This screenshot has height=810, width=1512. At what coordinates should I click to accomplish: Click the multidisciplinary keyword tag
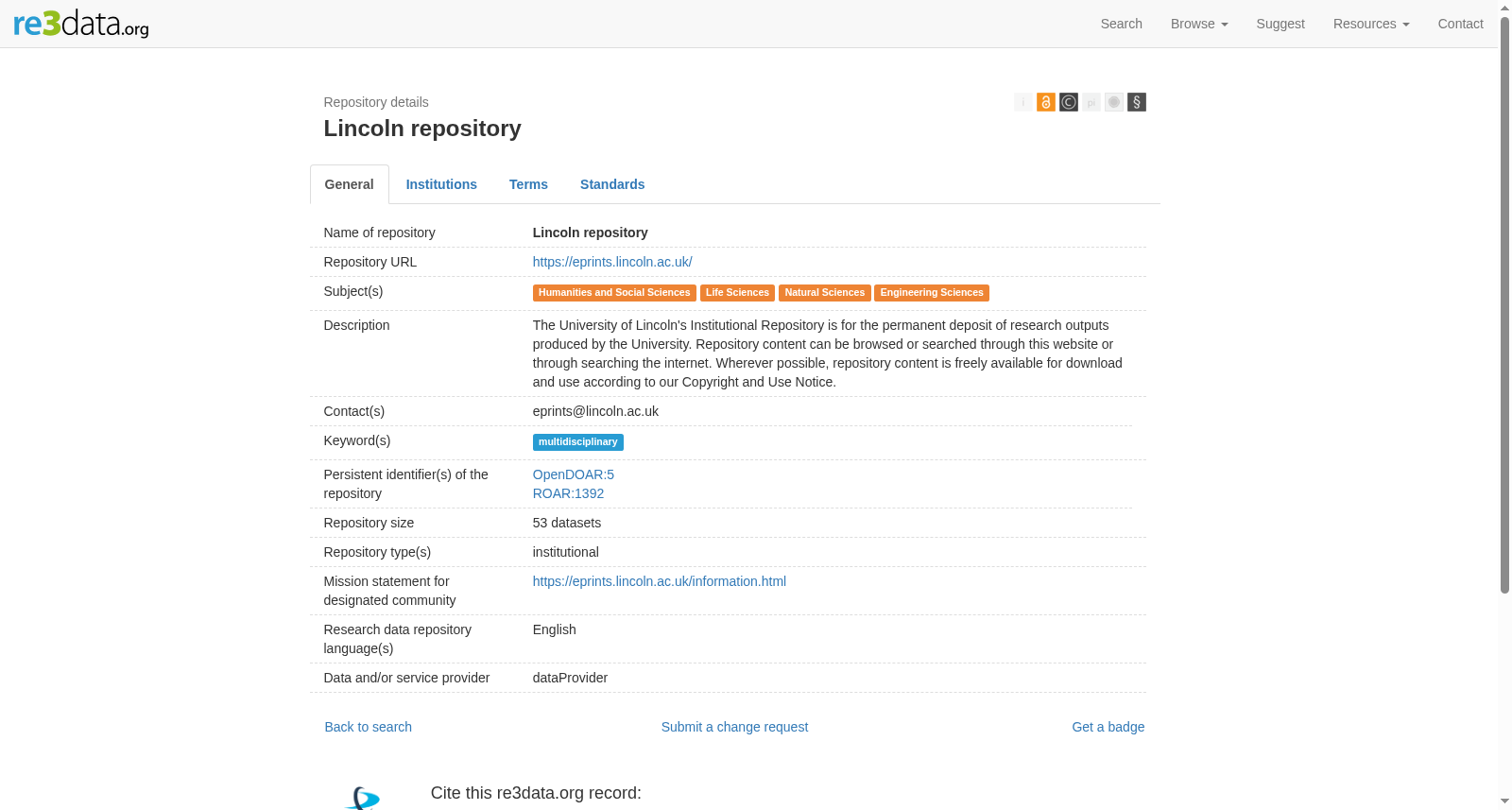click(578, 442)
